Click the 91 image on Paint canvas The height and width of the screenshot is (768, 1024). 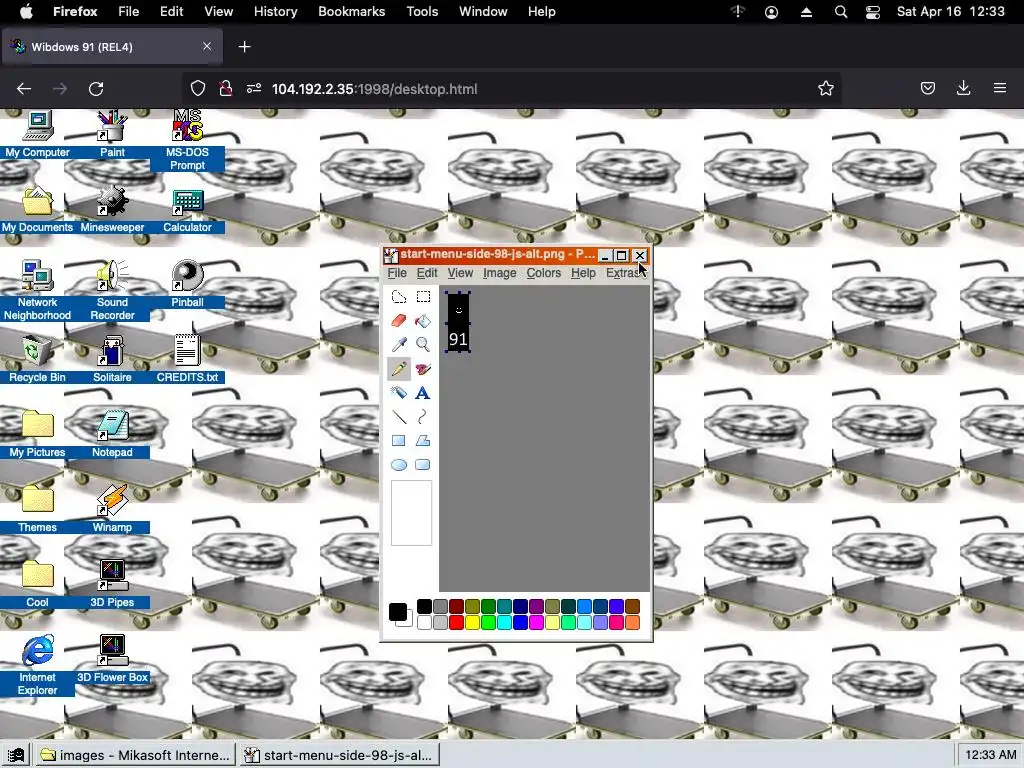[458, 322]
